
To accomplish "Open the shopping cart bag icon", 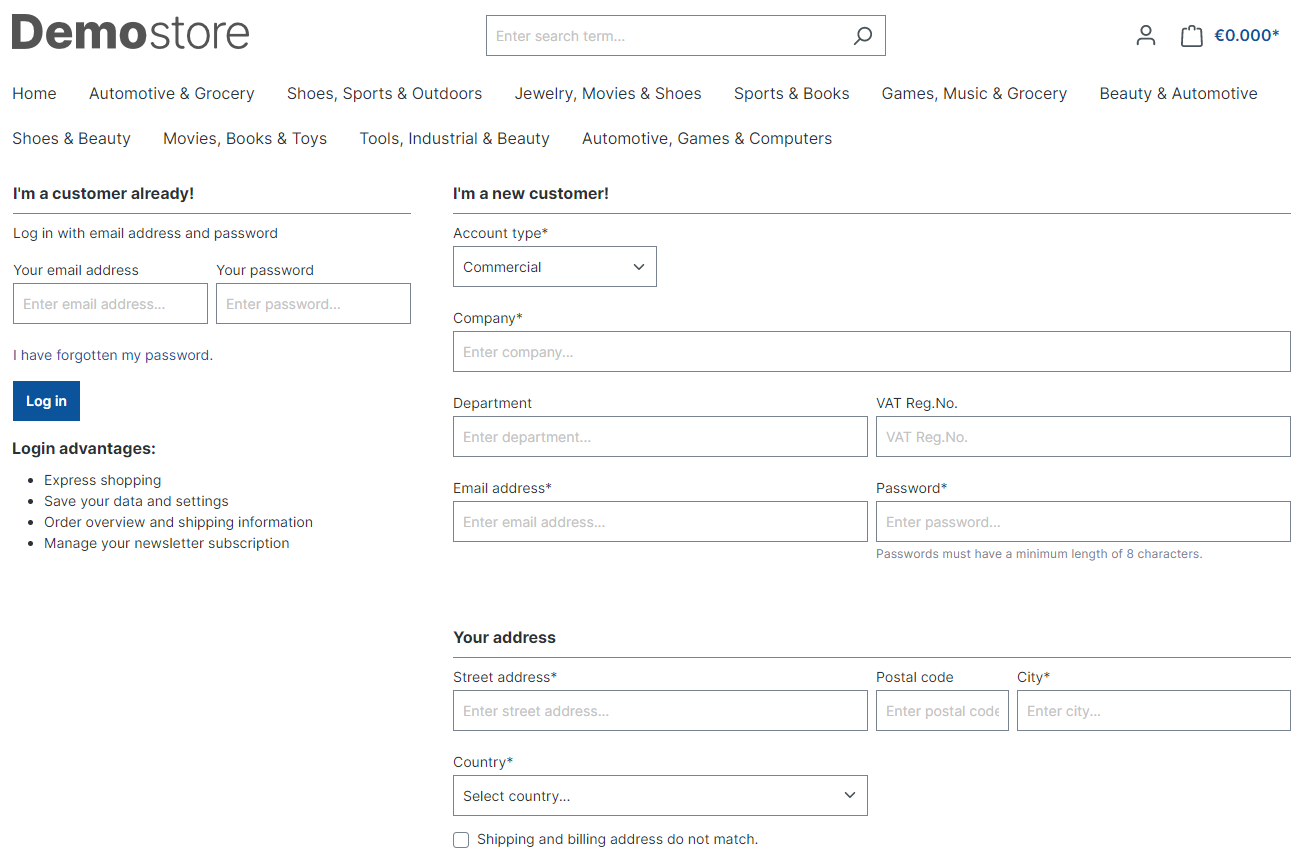I will point(1191,36).
